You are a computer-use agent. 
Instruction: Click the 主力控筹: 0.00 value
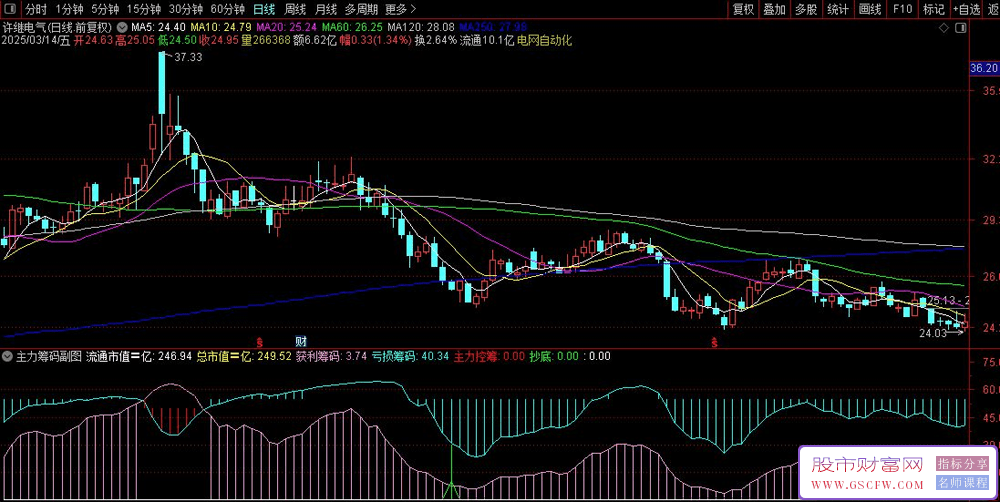pos(489,357)
